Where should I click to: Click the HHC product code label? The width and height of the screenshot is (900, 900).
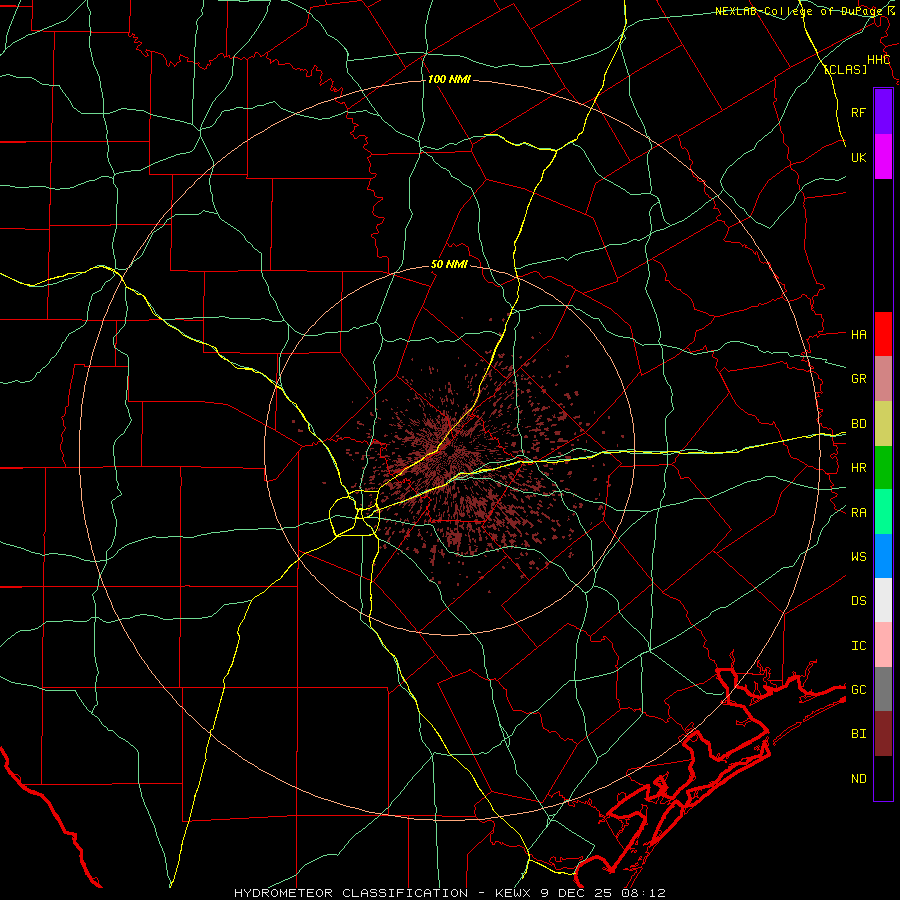878,60
